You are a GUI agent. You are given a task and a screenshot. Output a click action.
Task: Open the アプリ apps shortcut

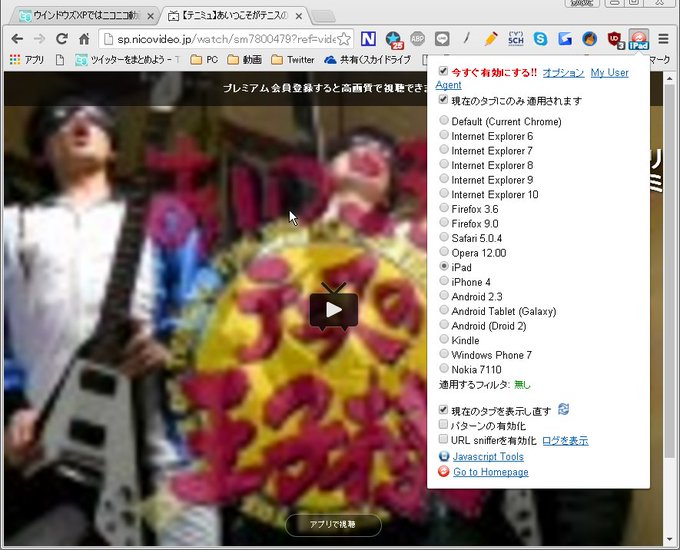coord(26,59)
